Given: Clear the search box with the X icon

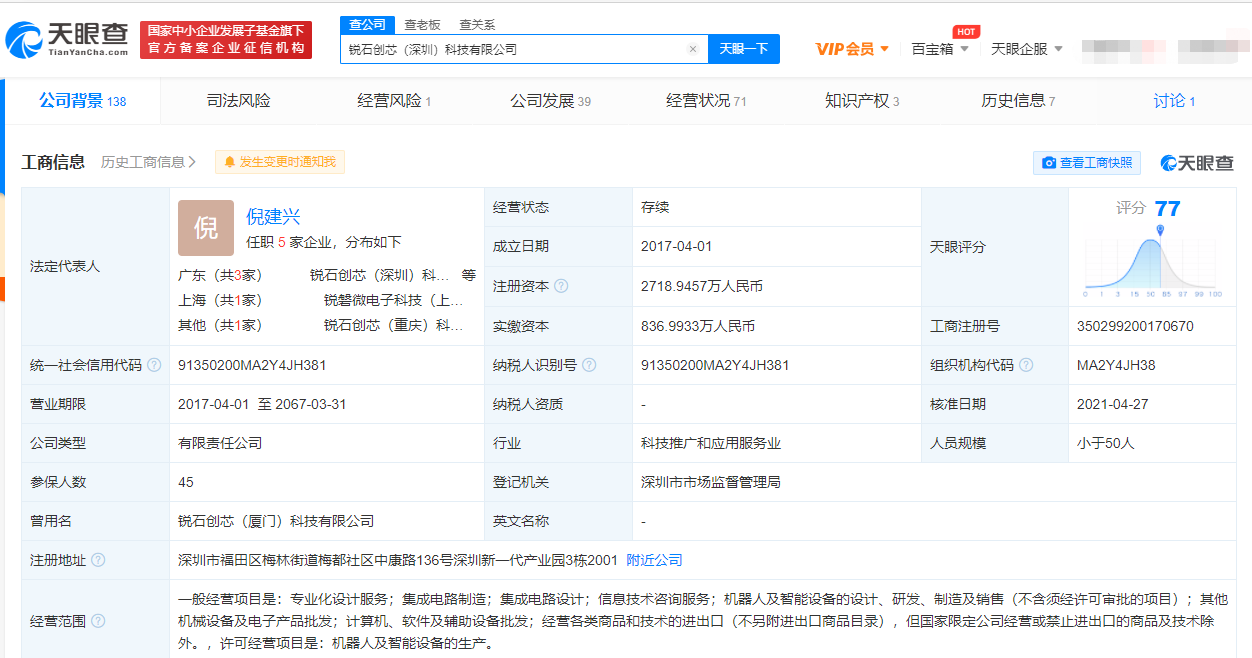Looking at the screenshot, I should pyautogui.click(x=692, y=49).
